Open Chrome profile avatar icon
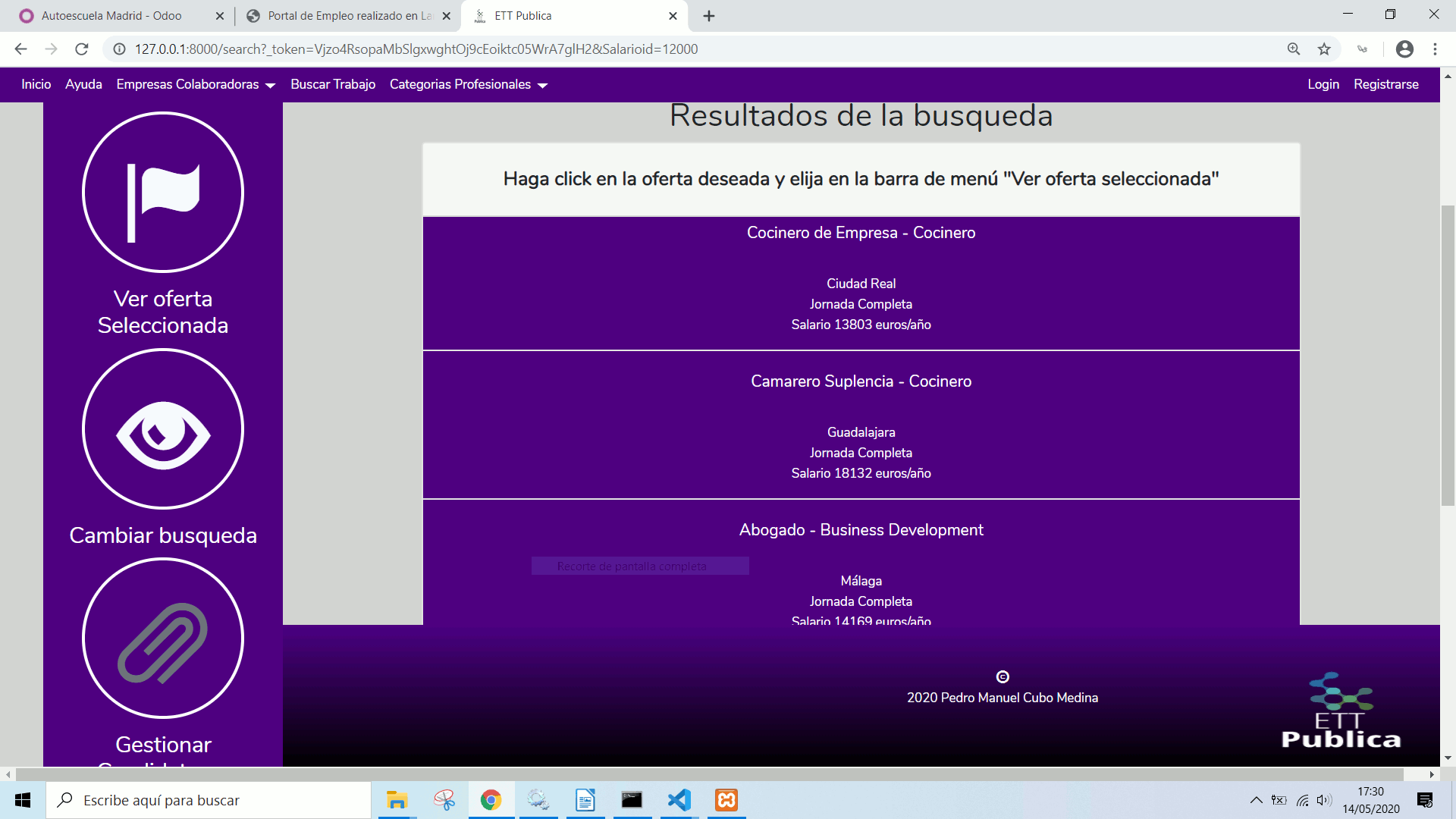 point(1404,49)
